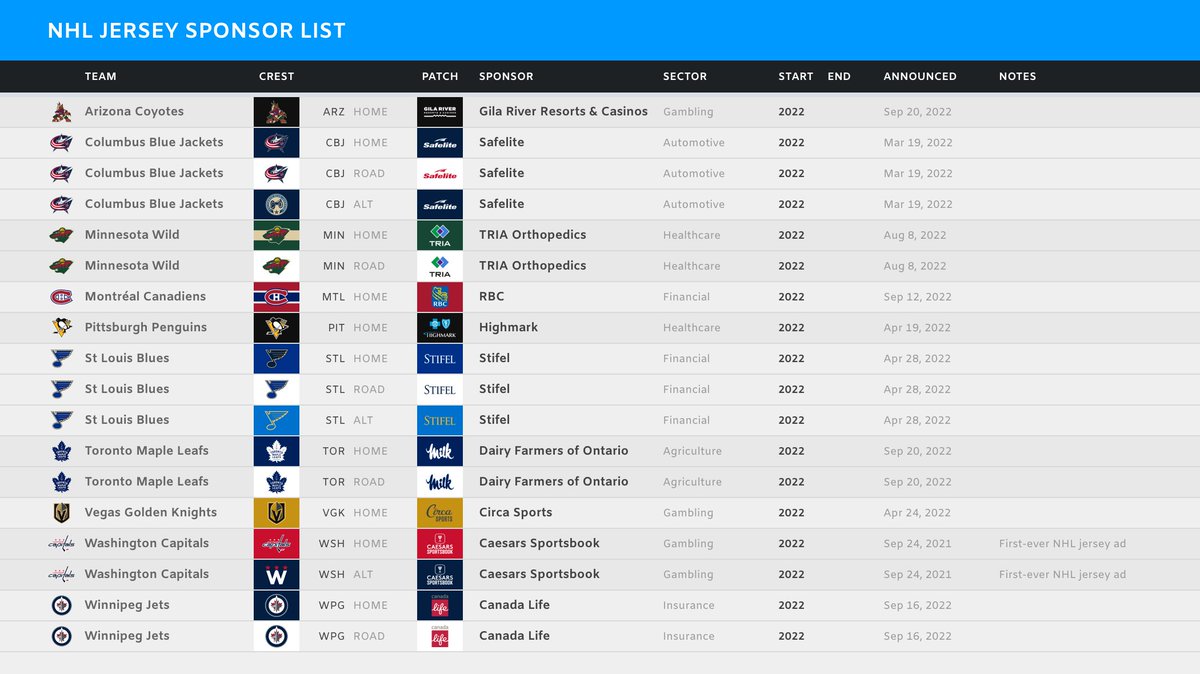1200x674 pixels.
Task: Click the Circa Sports patch logo
Action: pos(440,513)
